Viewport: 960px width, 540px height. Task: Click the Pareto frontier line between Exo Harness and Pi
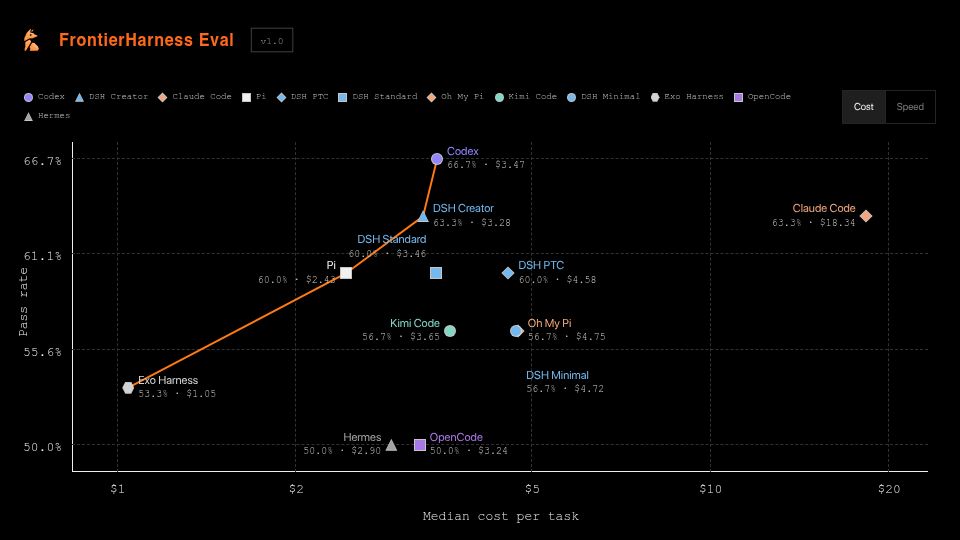237,331
